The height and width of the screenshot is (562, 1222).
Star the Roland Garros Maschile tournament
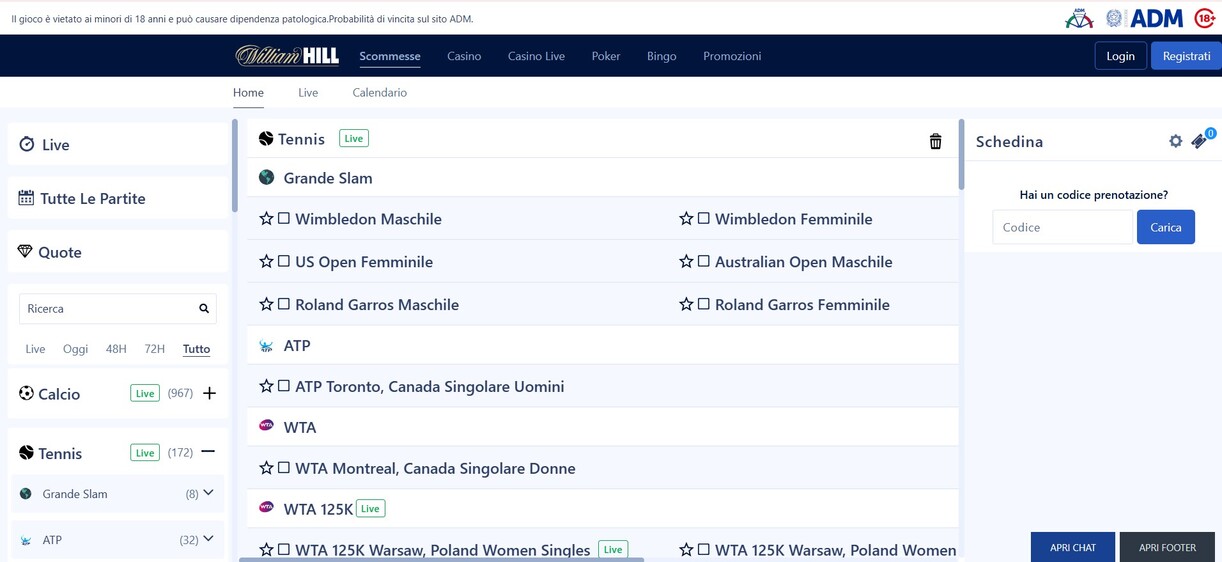[266, 305]
